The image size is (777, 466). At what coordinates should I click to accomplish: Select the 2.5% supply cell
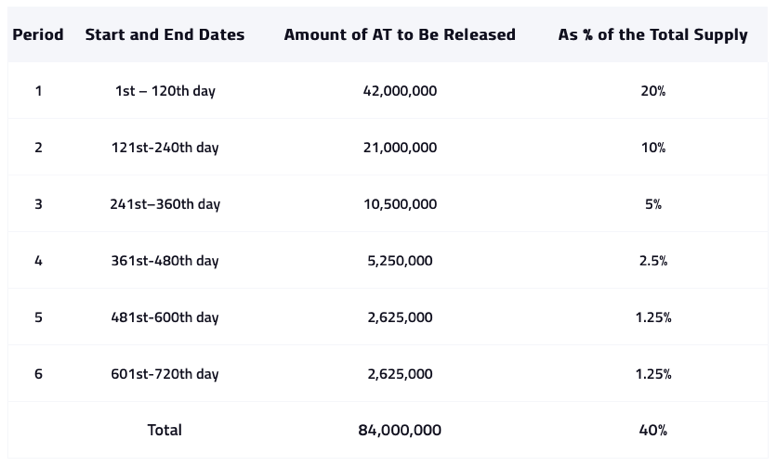click(653, 260)
